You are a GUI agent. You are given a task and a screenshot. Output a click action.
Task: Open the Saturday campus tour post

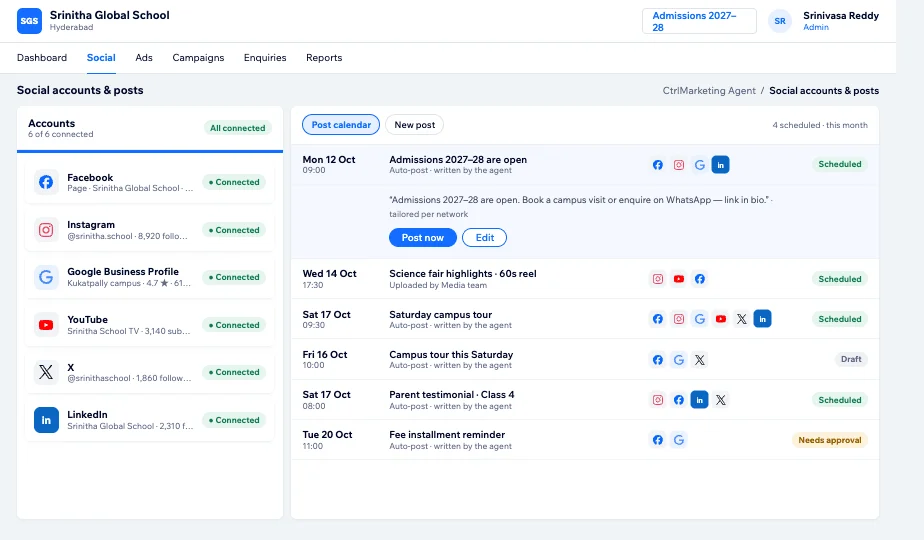click(x=440, y=315)
